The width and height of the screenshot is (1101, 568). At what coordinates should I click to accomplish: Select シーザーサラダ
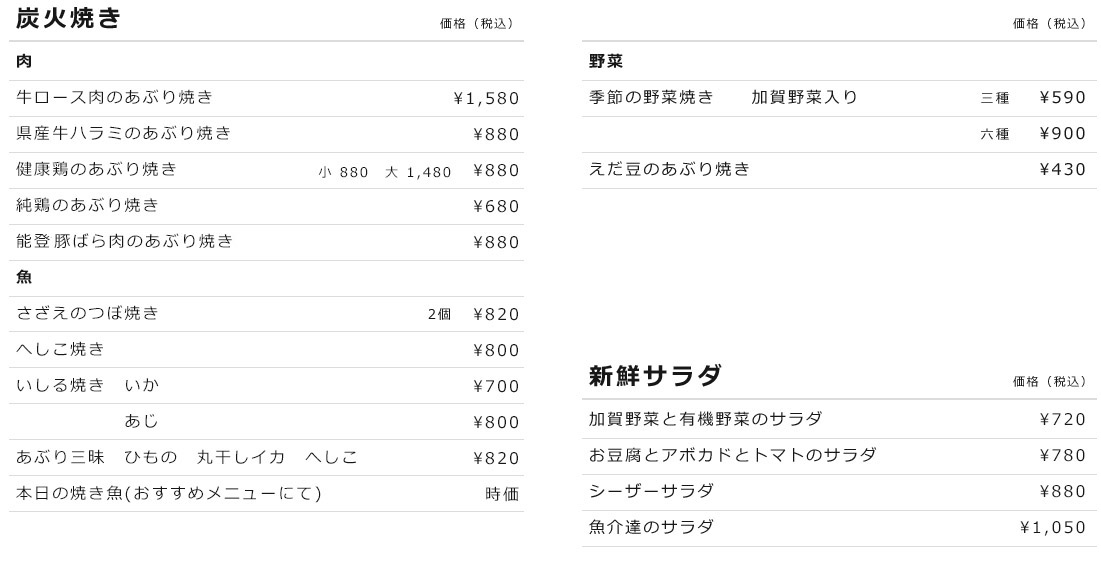click(652, 492)
